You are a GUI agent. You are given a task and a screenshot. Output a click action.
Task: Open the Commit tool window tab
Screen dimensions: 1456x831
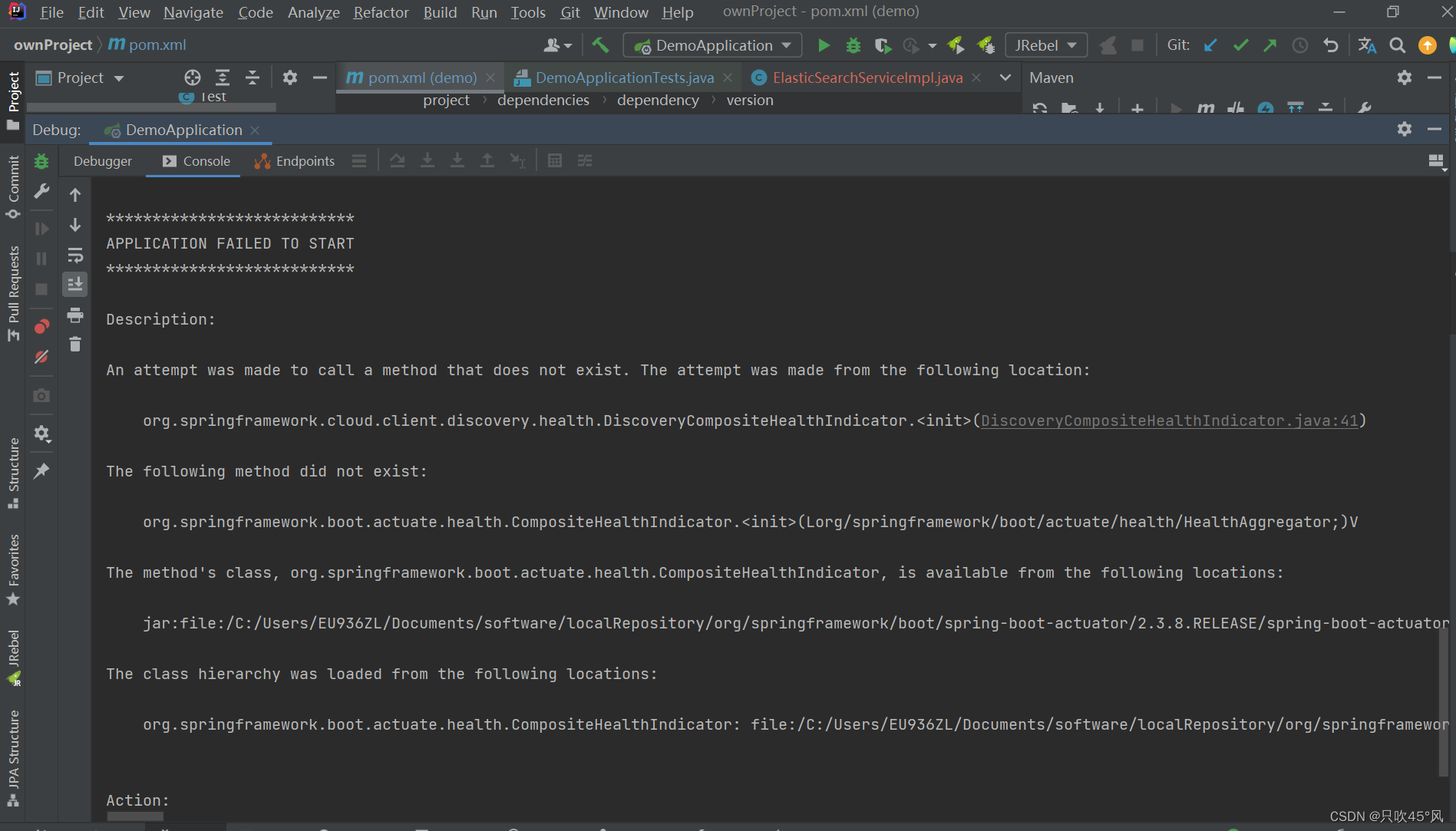coord(13,186)
